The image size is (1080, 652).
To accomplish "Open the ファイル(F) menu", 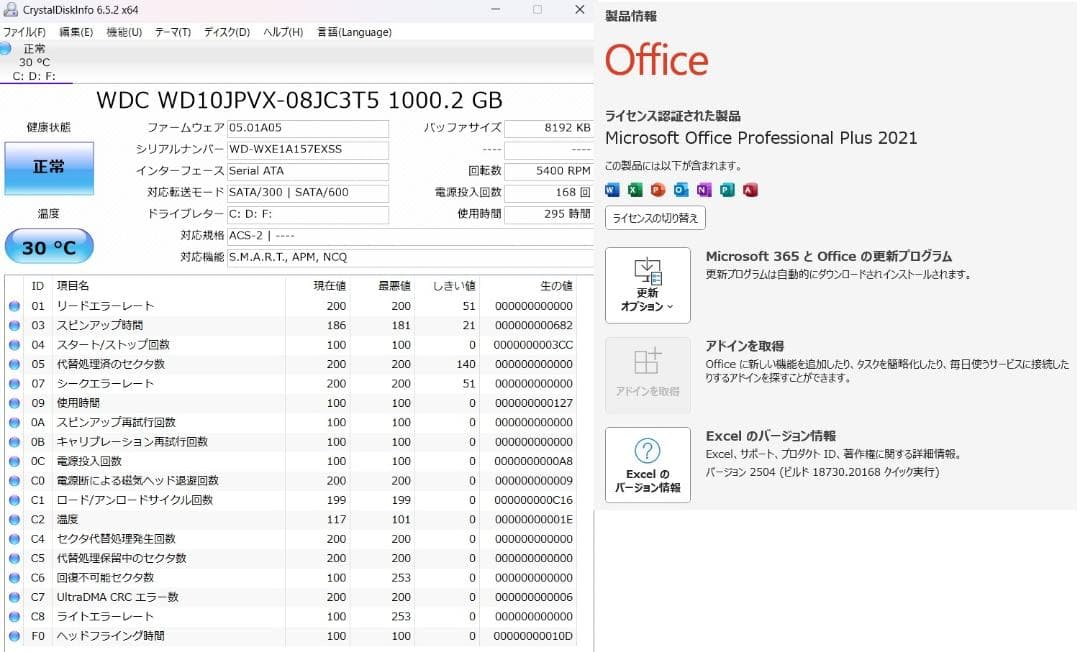I will [24, 32].
